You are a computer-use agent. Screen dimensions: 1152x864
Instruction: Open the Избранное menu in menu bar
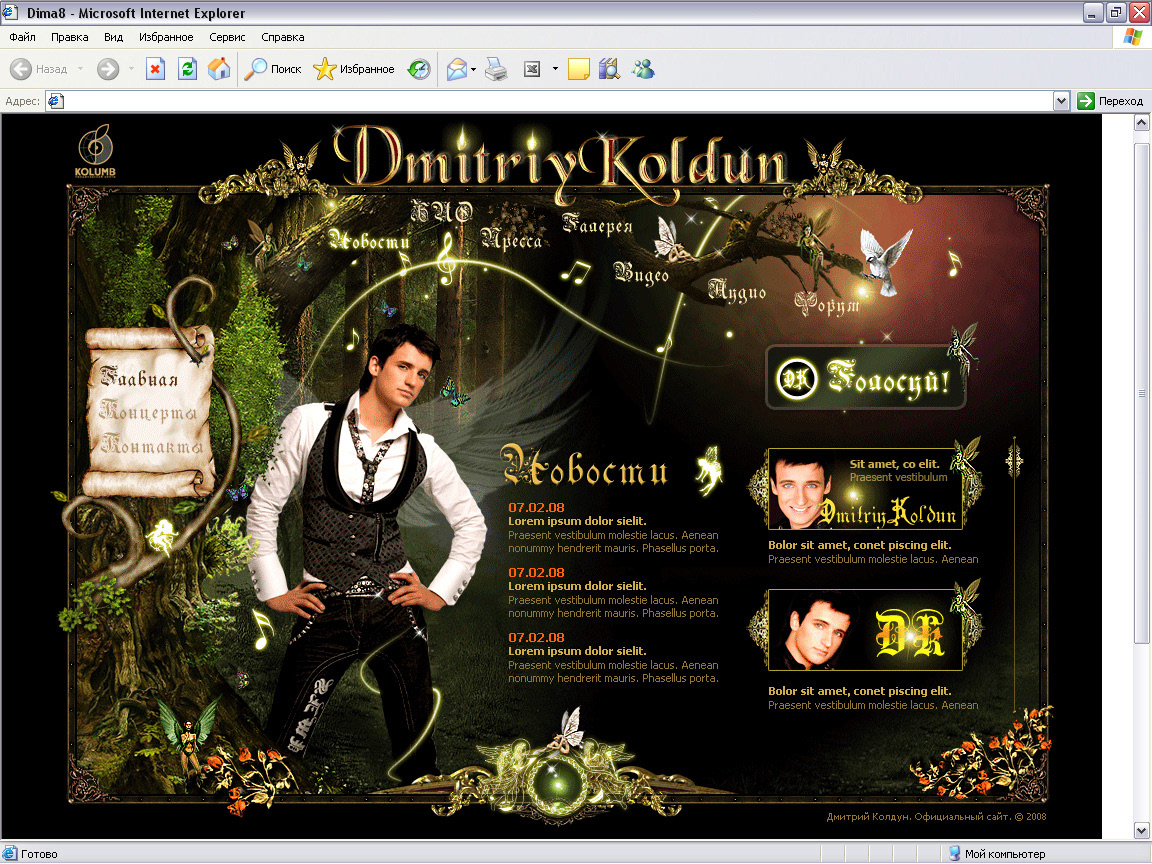pos(166,37)
